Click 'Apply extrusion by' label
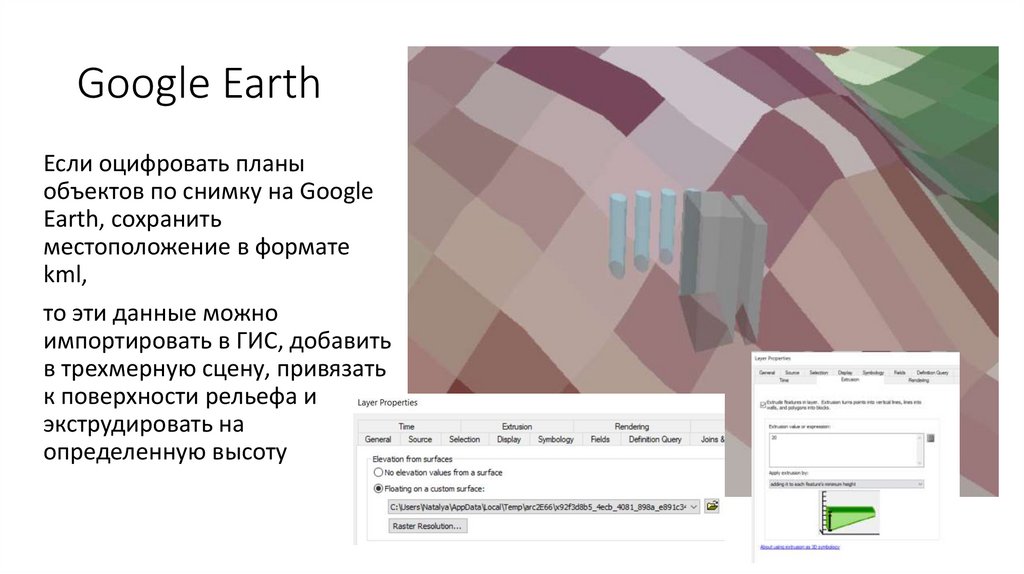The width and height of the screenshot is (1024, 574). click(x=788, y=473)
